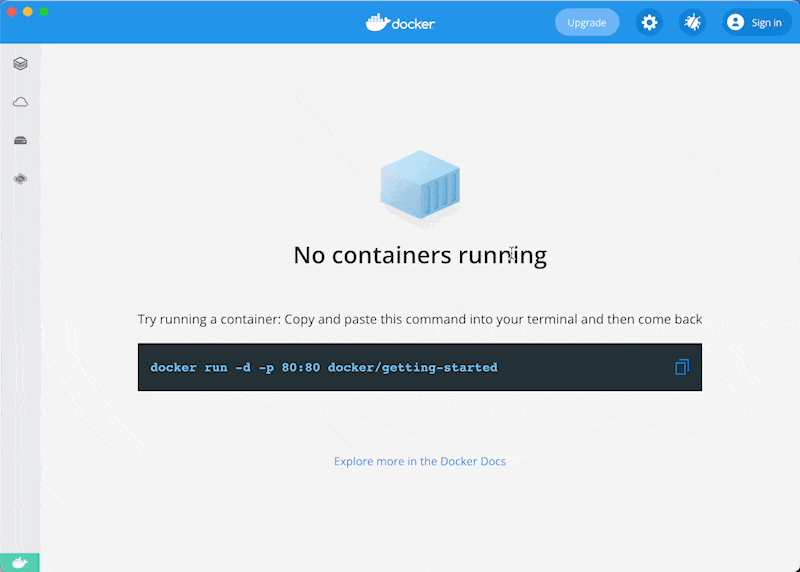Click the docker run command text
800x572 pixels.
click(324, 367)
